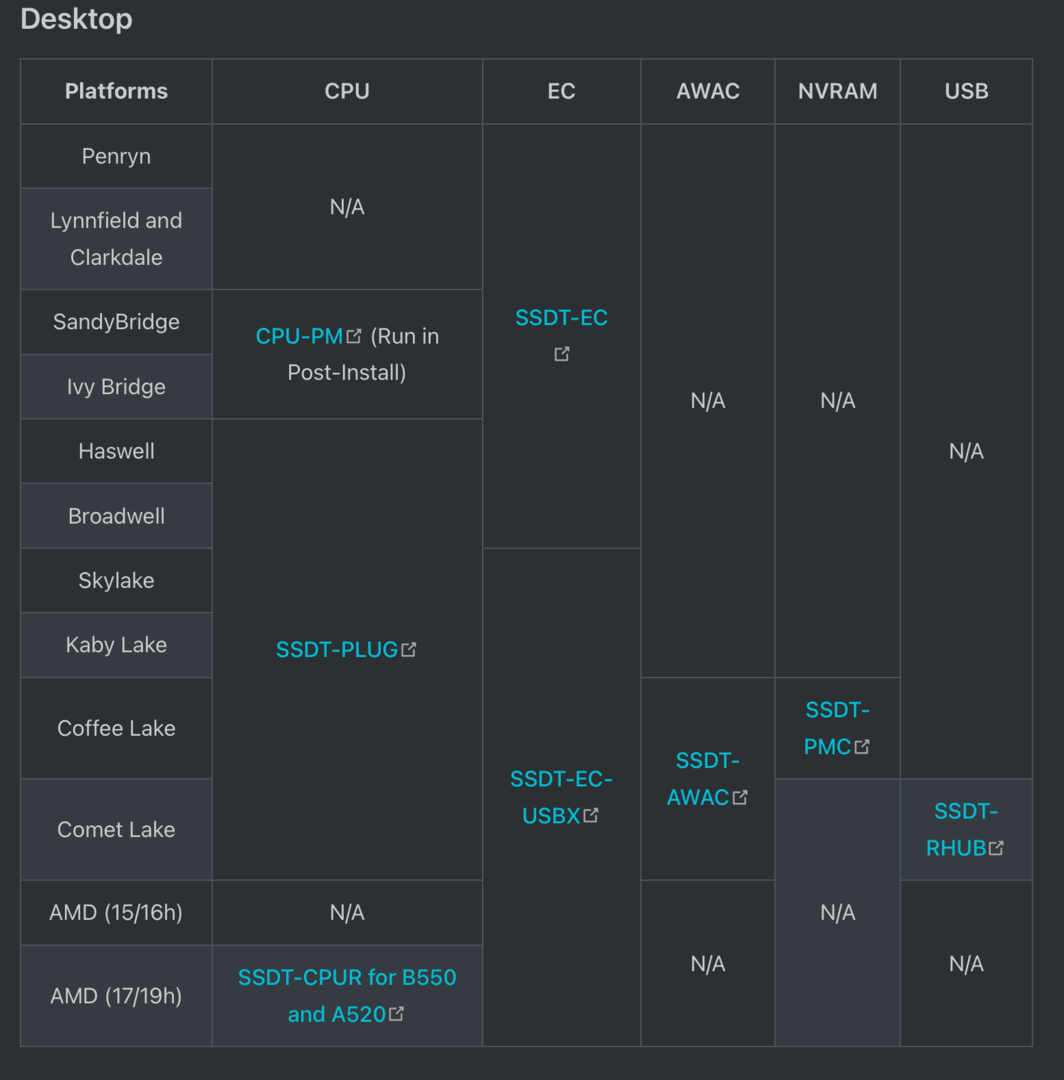Screen dimensions: 1064x1080
Task: Click the Platforms column header
Action: pyautogui.click(x=116, y=91)
